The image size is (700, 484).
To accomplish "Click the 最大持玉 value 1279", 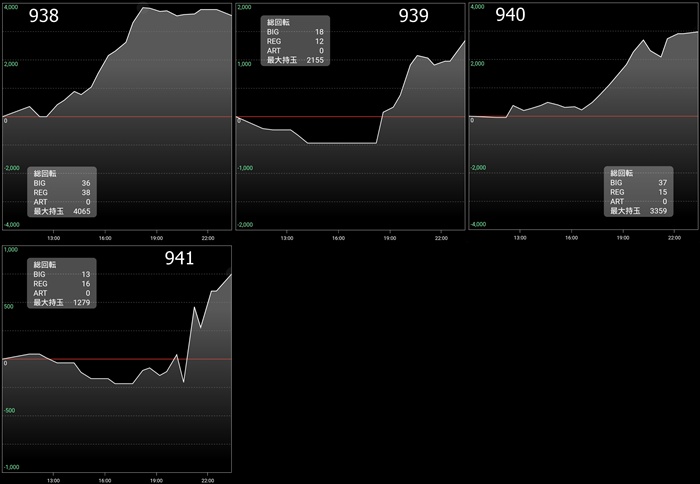I will point(82,302).
